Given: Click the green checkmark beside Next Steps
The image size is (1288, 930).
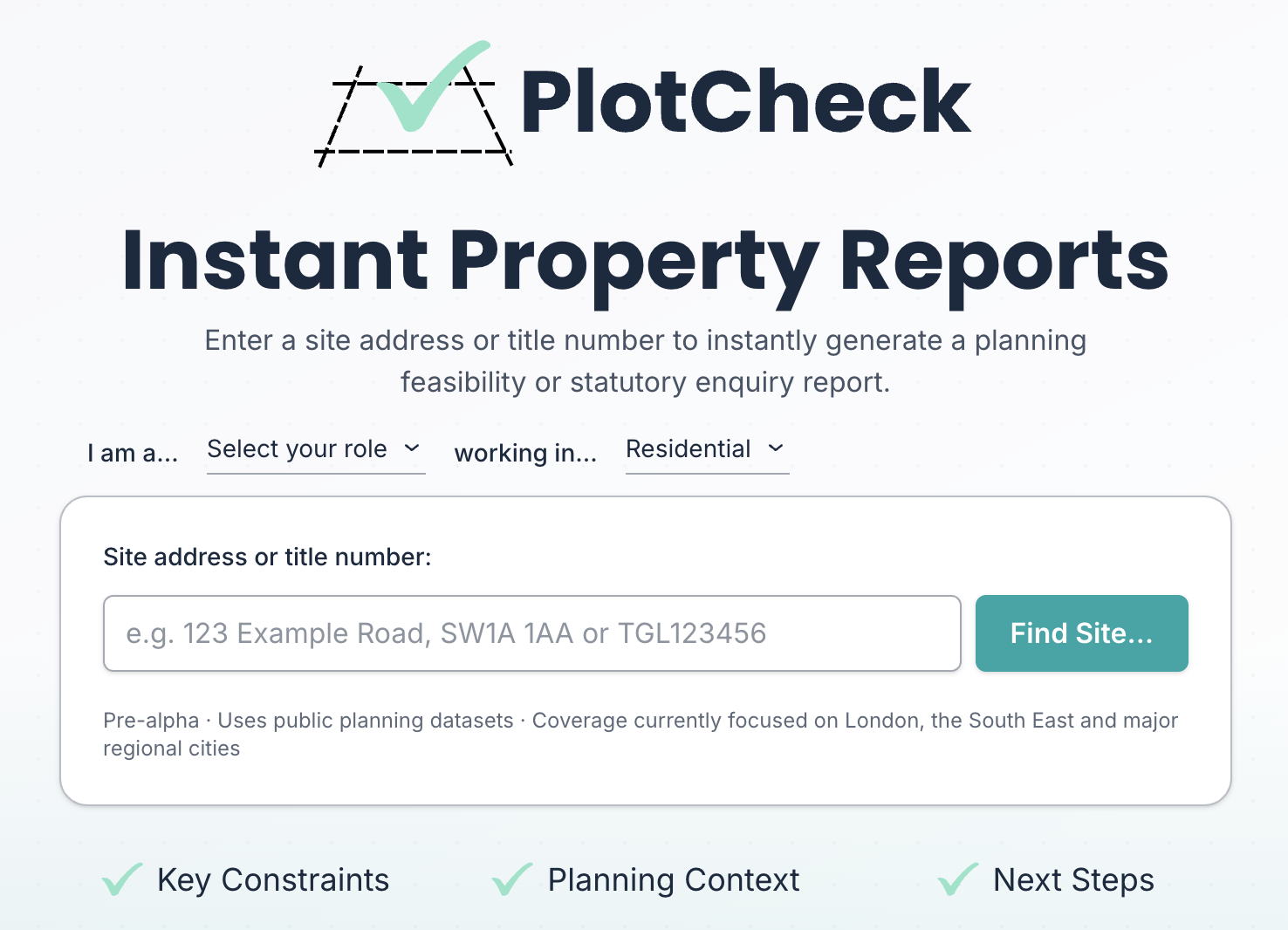Looking at the screenshot, I should tap(957, 879).
